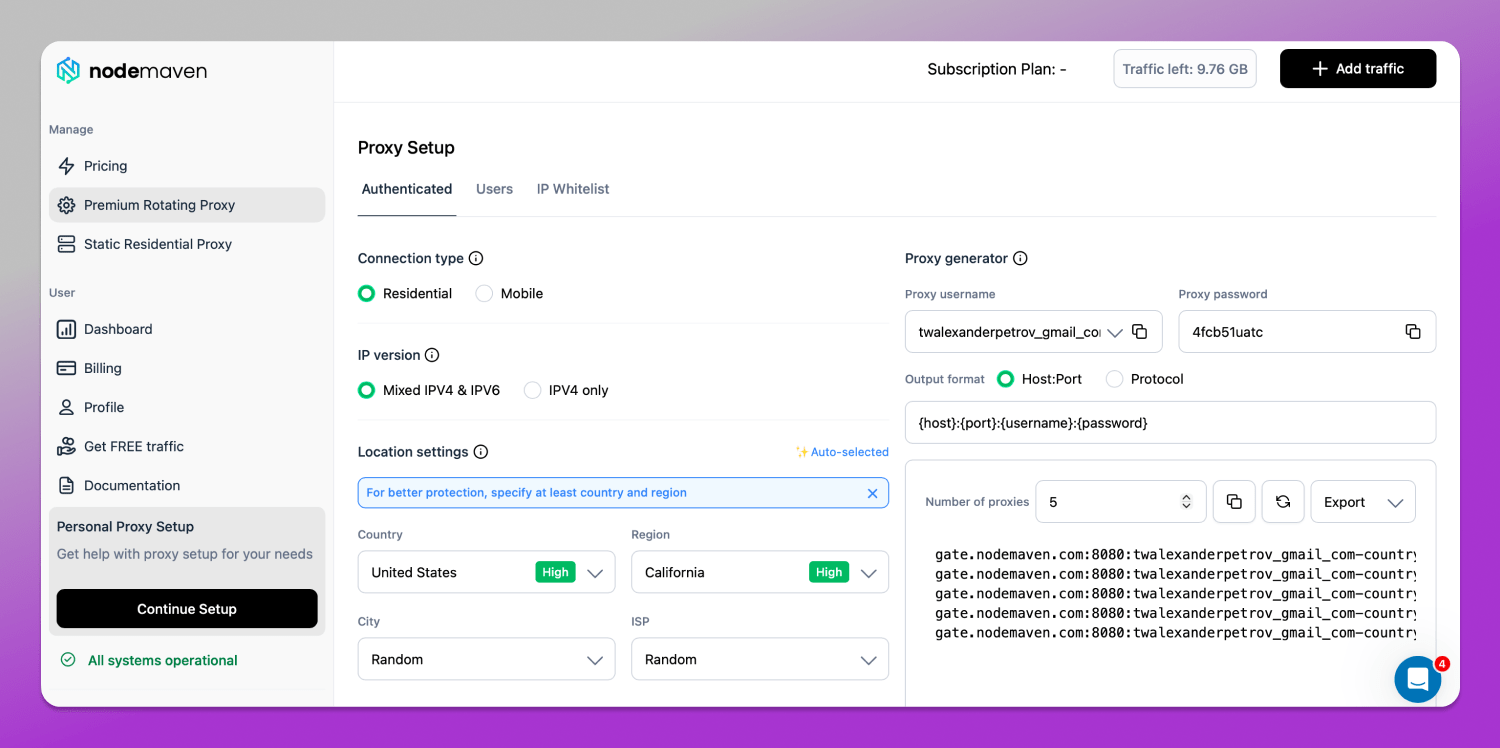This screenshot has height=748, width=1500.
Task: Select IPV4 only option
Action: [x=533, y=391]
